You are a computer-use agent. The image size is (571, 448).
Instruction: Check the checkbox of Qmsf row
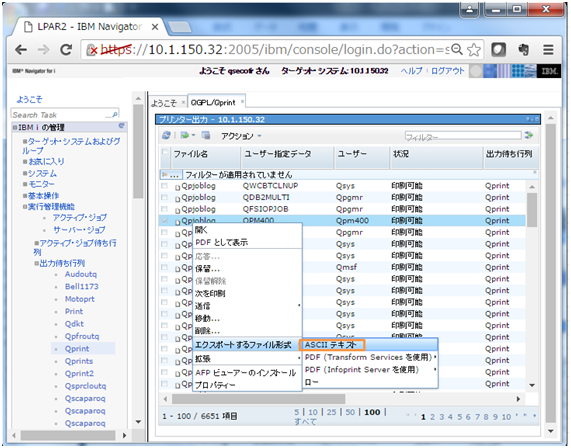pyautogui.click(x=165, y=267)
